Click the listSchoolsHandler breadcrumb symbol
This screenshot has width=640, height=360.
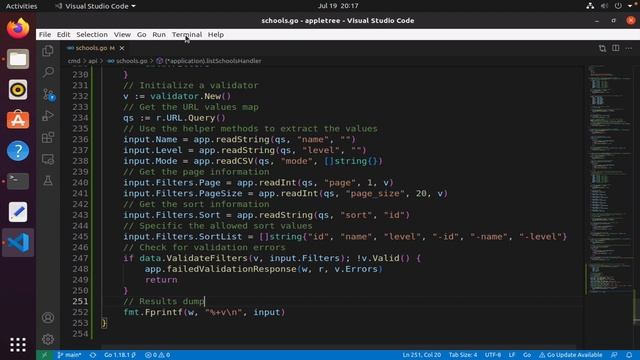(209, 61)
